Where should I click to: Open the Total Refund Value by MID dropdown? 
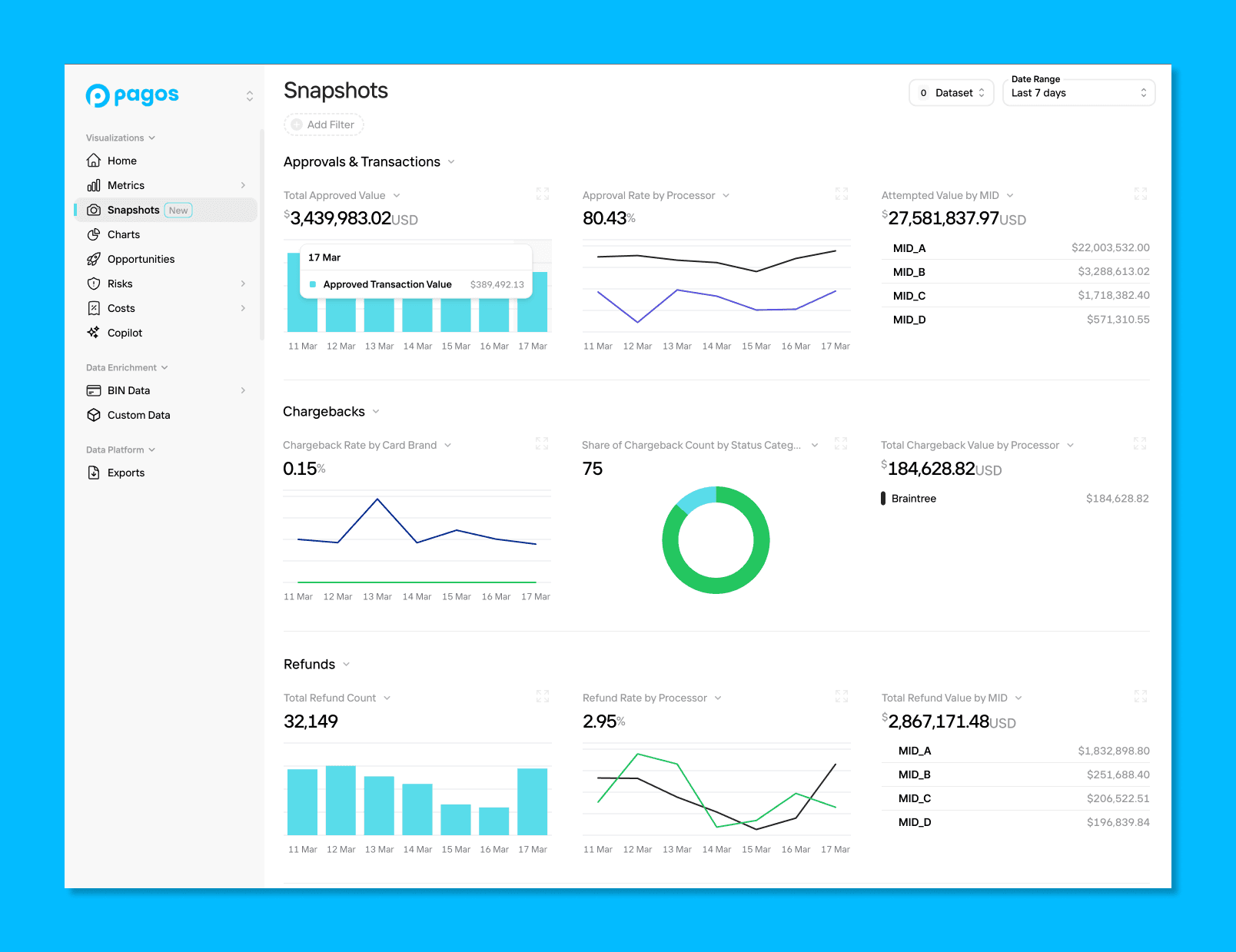(x=1018, y=698)
